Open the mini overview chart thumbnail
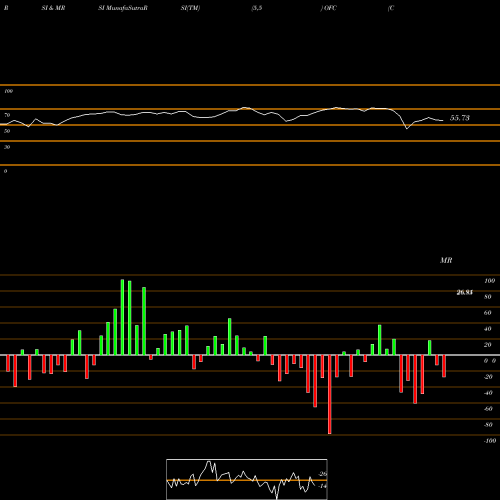 point(247,479)
